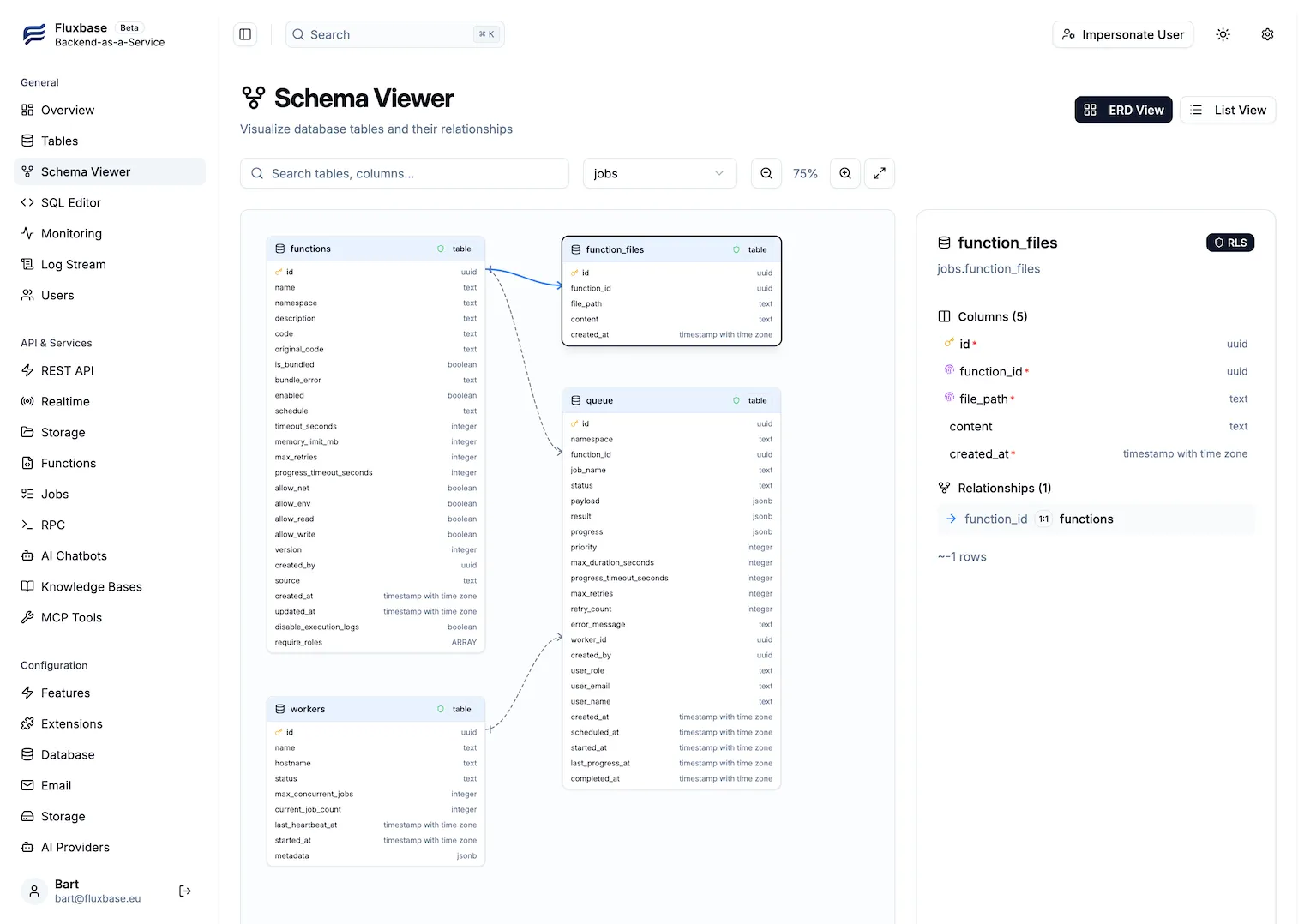Open the Monitoring panel

coord(71,233)
